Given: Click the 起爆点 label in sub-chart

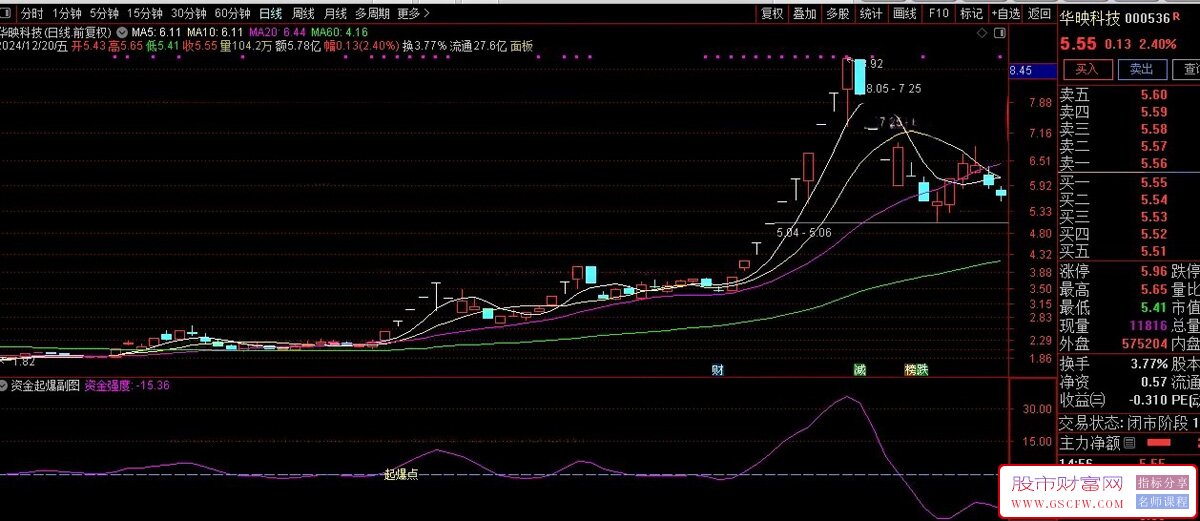Looking at the screenshot, I should [x=401, y=473].
